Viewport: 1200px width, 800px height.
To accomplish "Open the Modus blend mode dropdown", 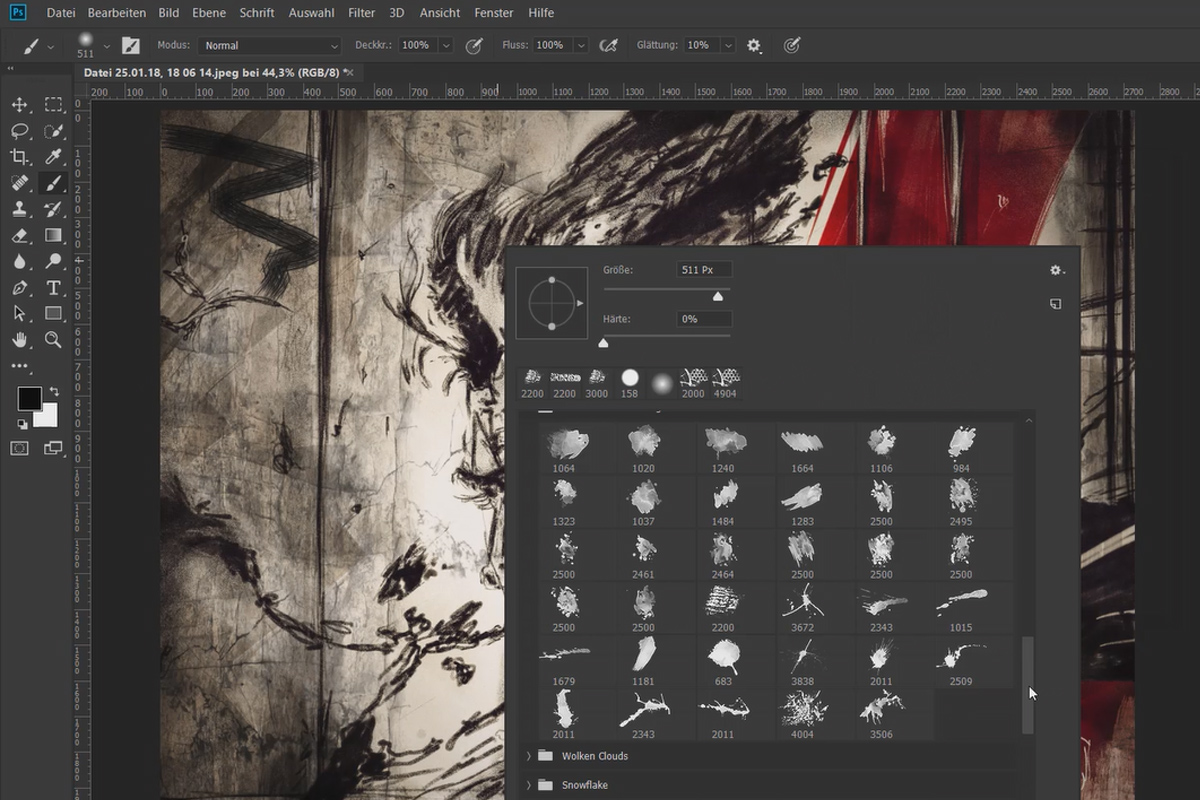I will (x=270, y=45).
